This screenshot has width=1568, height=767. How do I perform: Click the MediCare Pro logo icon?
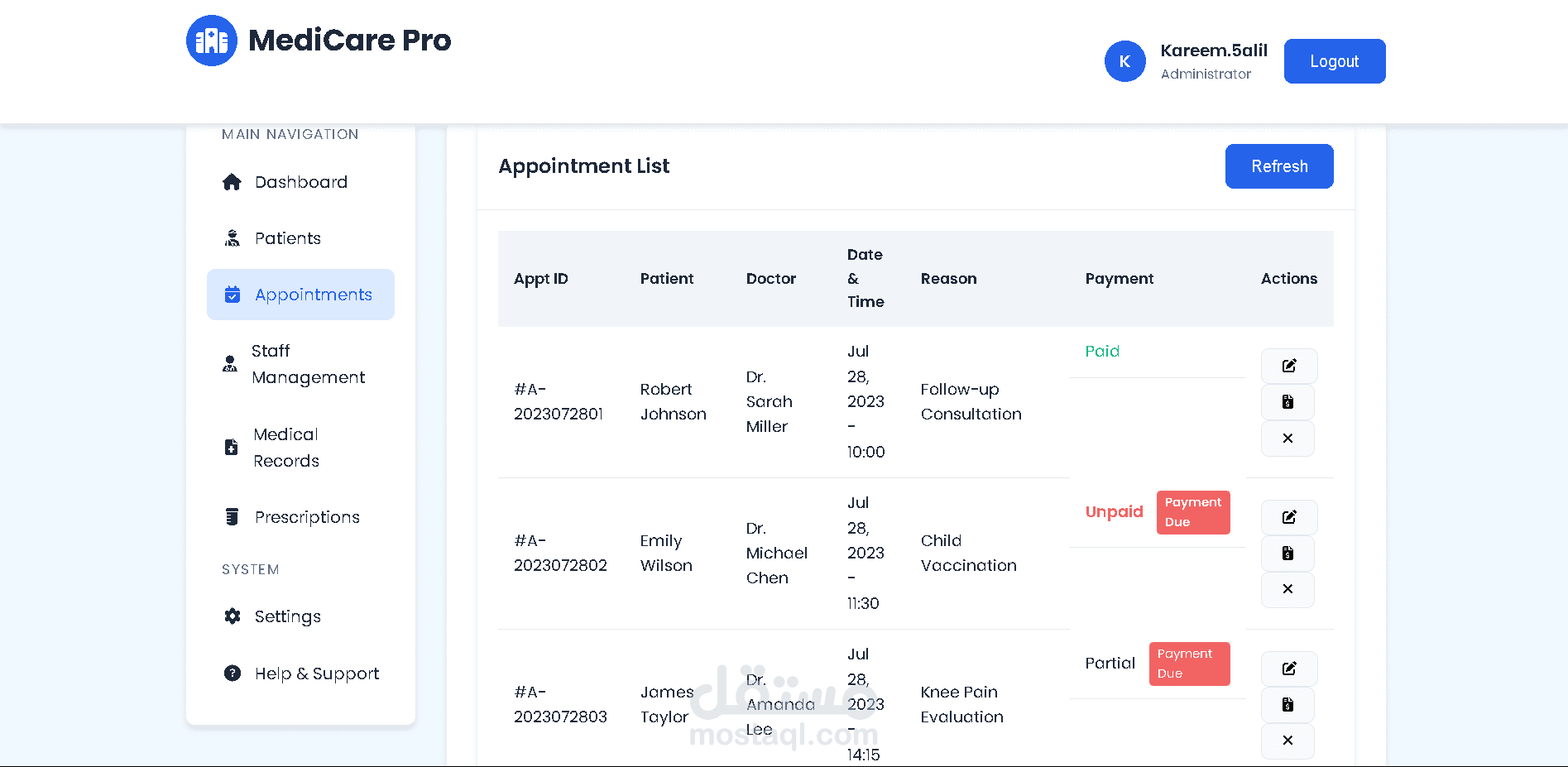pyautogui.click(x=212, y=41)
